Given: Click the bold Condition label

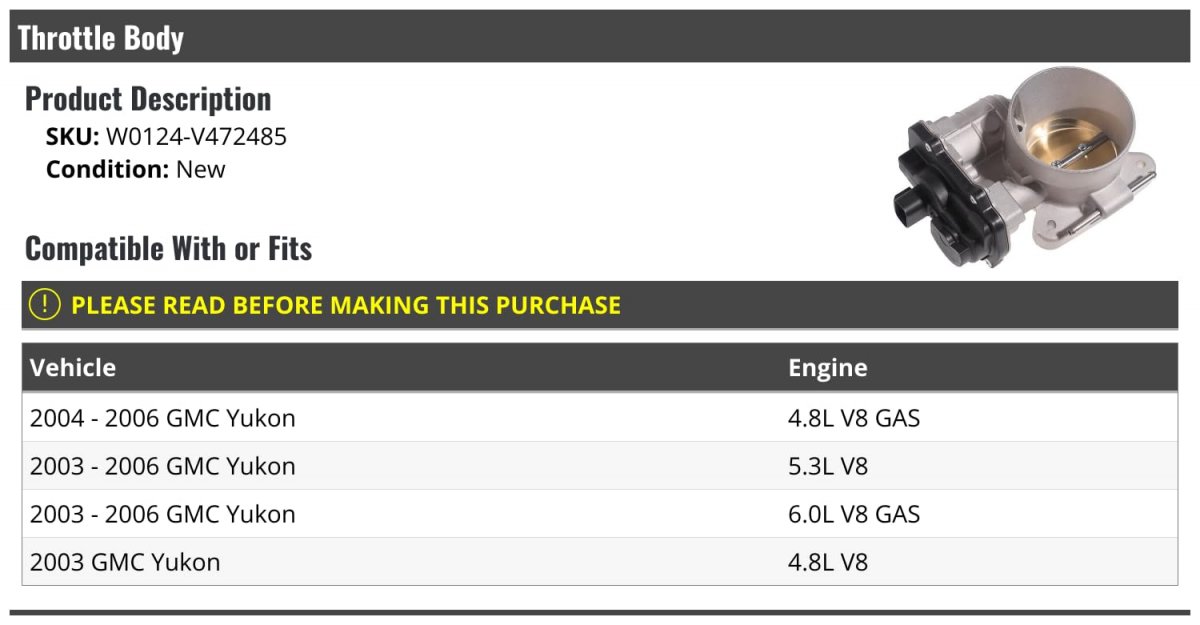Looking at the screenshot, I should [107, 169].
